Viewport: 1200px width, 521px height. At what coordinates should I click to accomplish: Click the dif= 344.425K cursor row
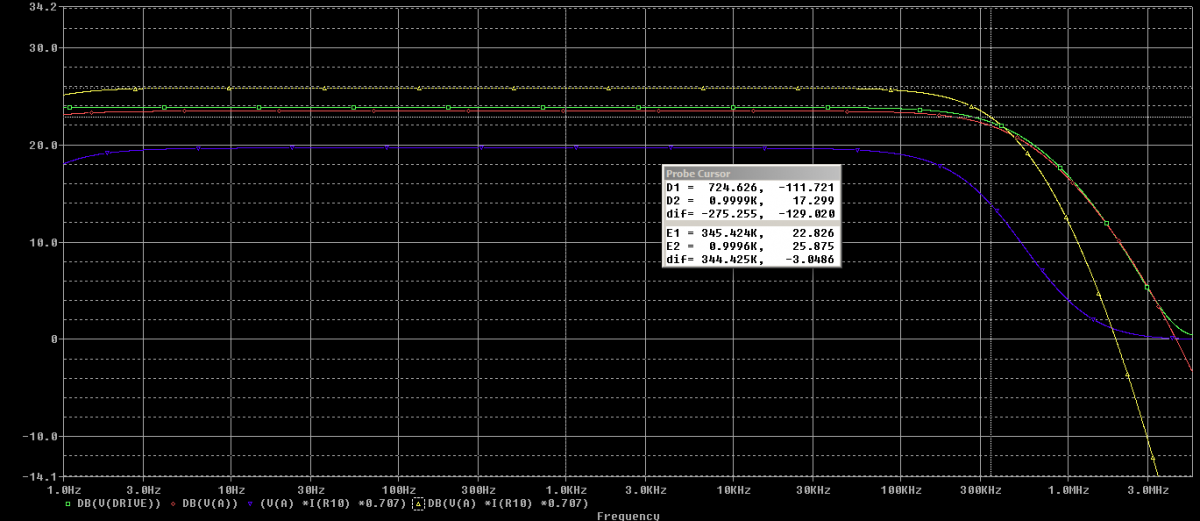(x=751, y=260)
